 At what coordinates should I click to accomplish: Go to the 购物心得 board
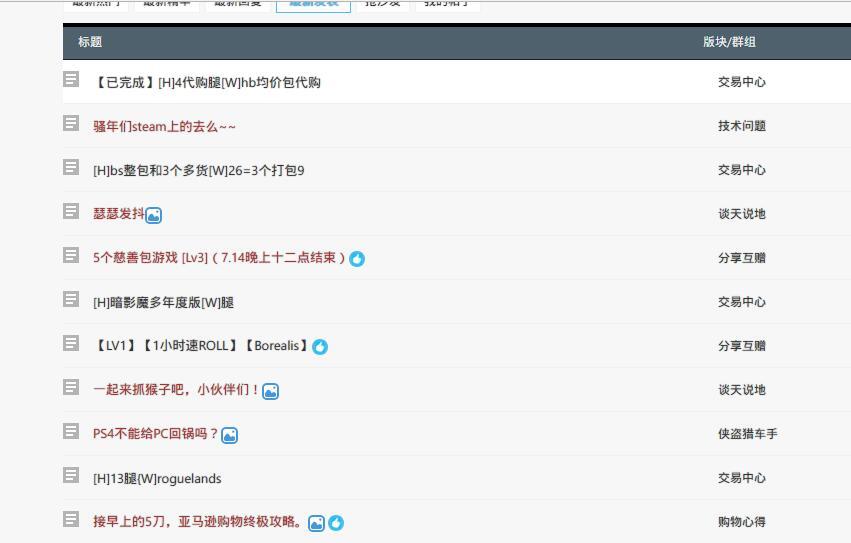click(x=742, y=522)
